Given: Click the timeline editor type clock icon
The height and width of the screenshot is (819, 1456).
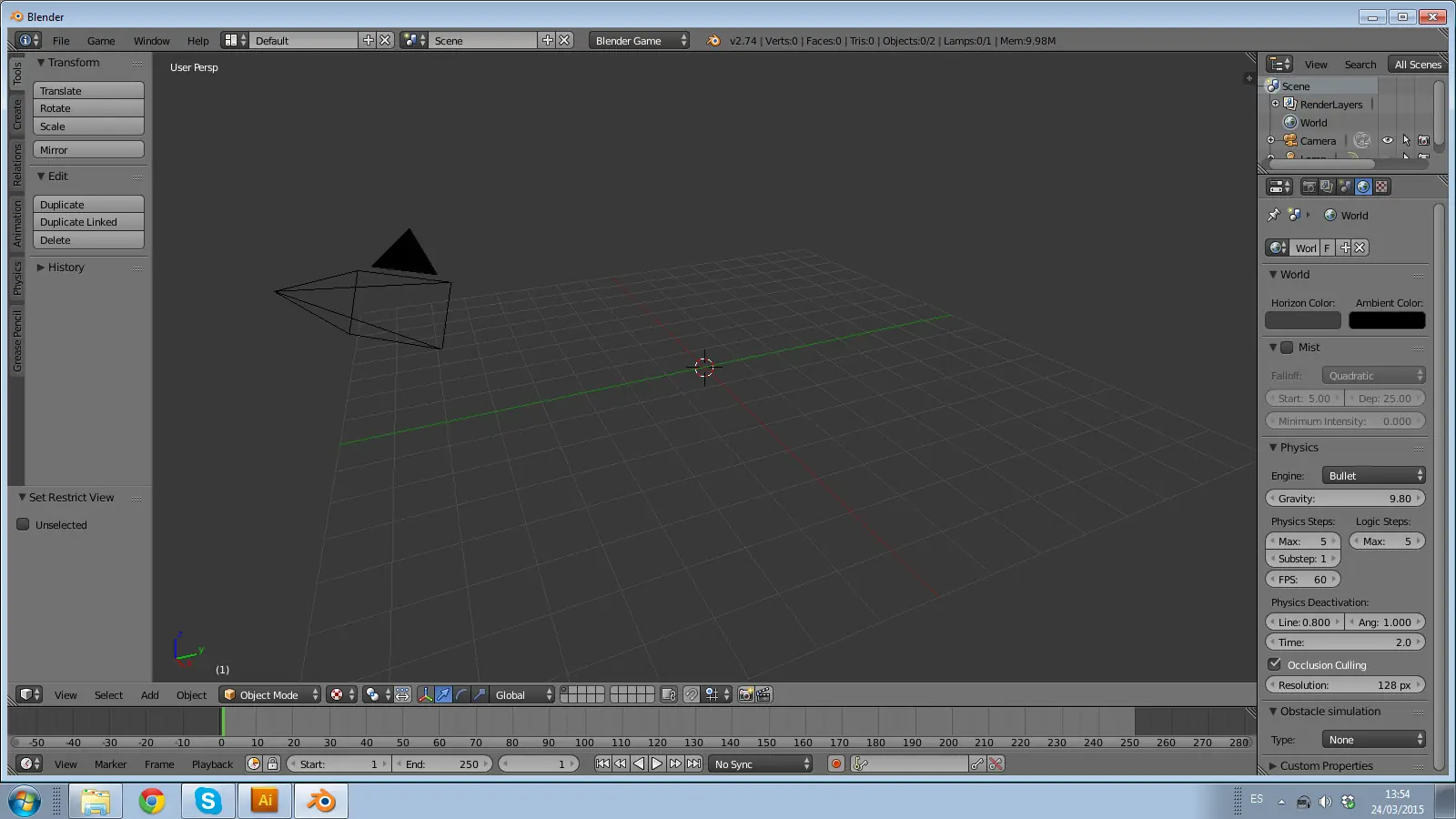Looking at the screenshot, I should click(x=29, y=763).
